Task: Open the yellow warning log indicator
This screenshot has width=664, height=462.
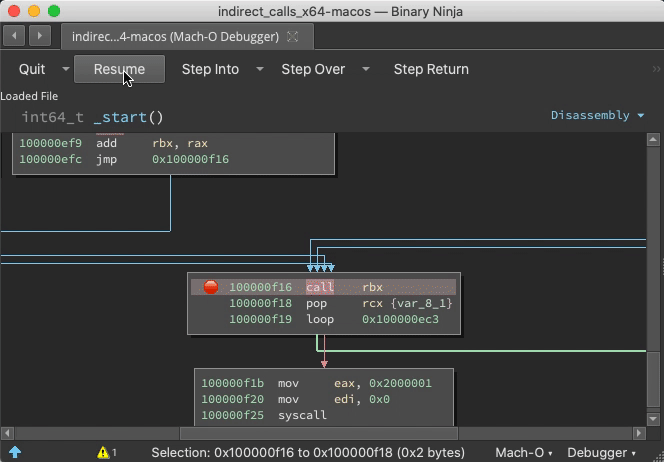Action: click(106, 452)
